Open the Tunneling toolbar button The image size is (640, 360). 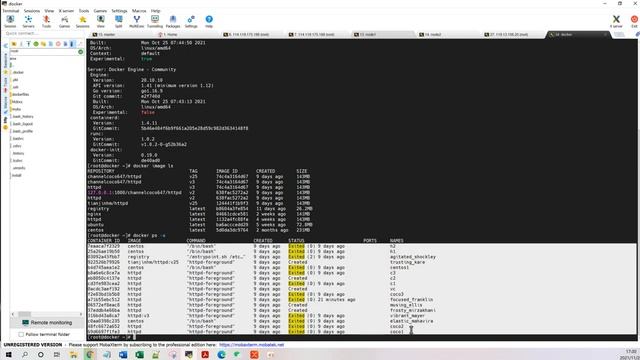click(155, 21)
